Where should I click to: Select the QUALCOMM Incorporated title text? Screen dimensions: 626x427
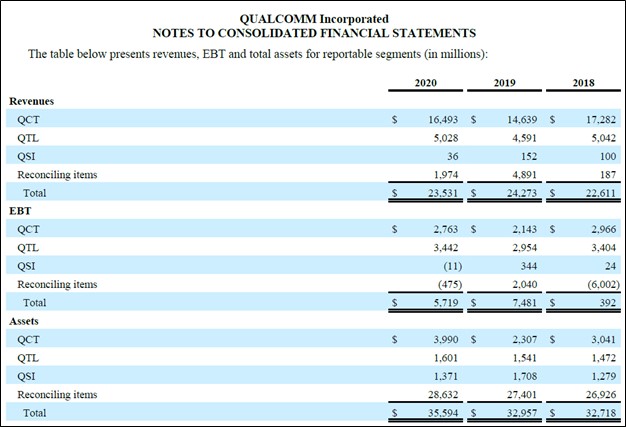click(x=314, y=19)
